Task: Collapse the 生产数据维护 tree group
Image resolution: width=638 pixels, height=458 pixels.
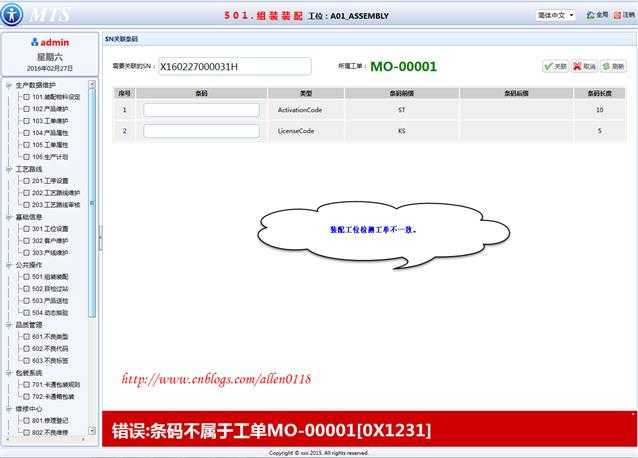Action: point(9,85)
